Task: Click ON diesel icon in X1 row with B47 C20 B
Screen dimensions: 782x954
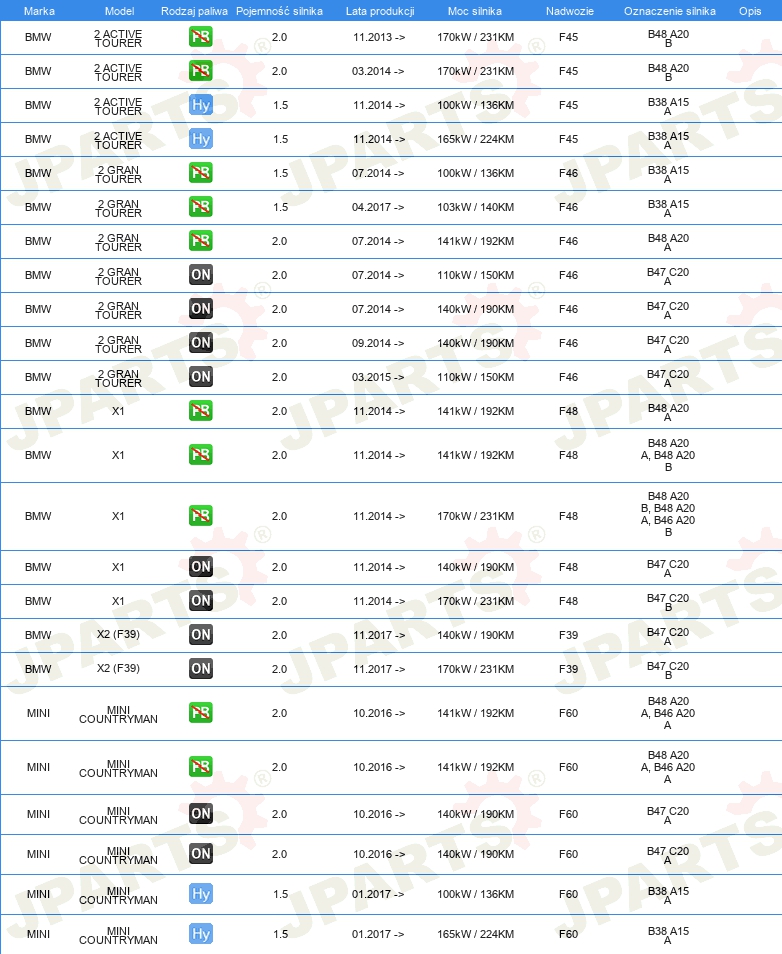Action: pyautogui.click(x=201, y=601)
